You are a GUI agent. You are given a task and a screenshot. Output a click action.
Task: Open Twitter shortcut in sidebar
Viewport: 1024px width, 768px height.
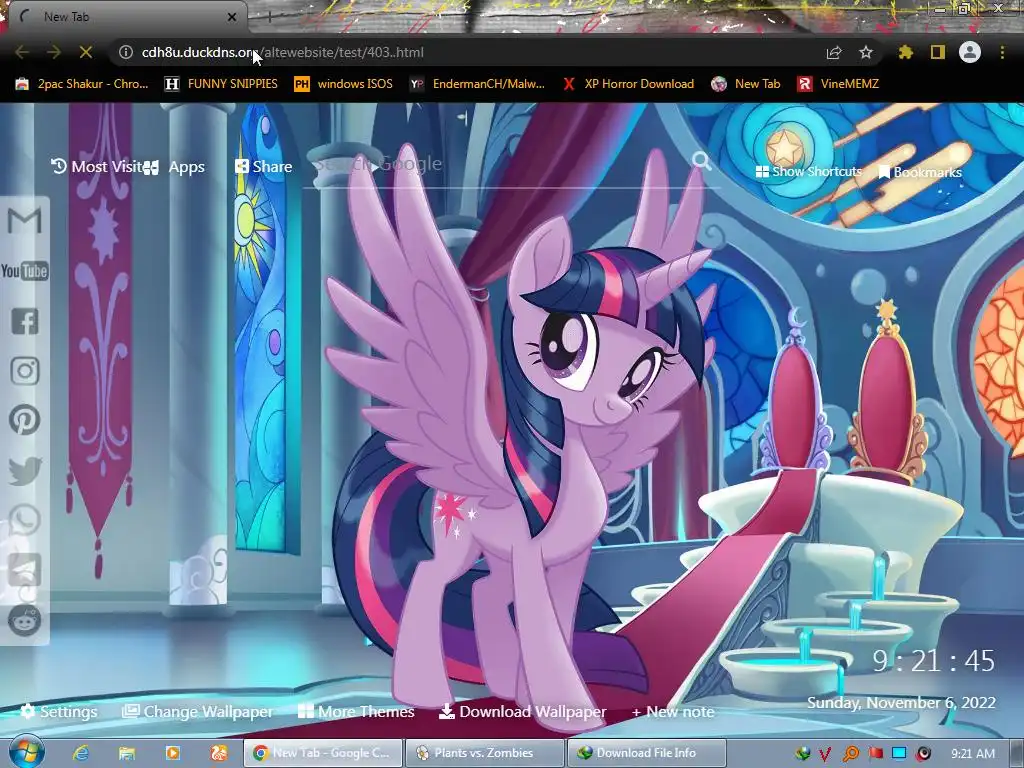[25, 471]
